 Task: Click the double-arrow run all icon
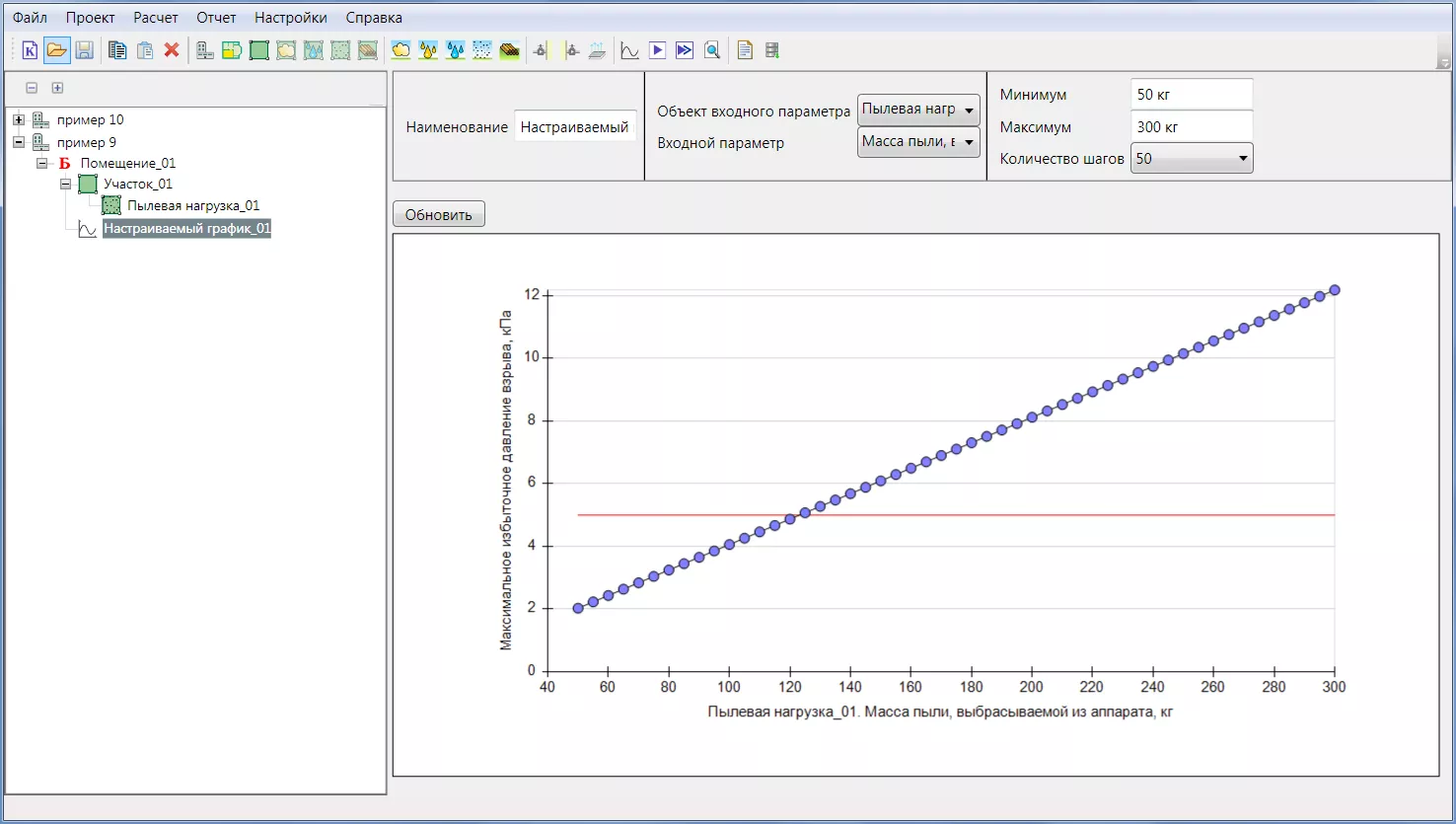[685, 50]
